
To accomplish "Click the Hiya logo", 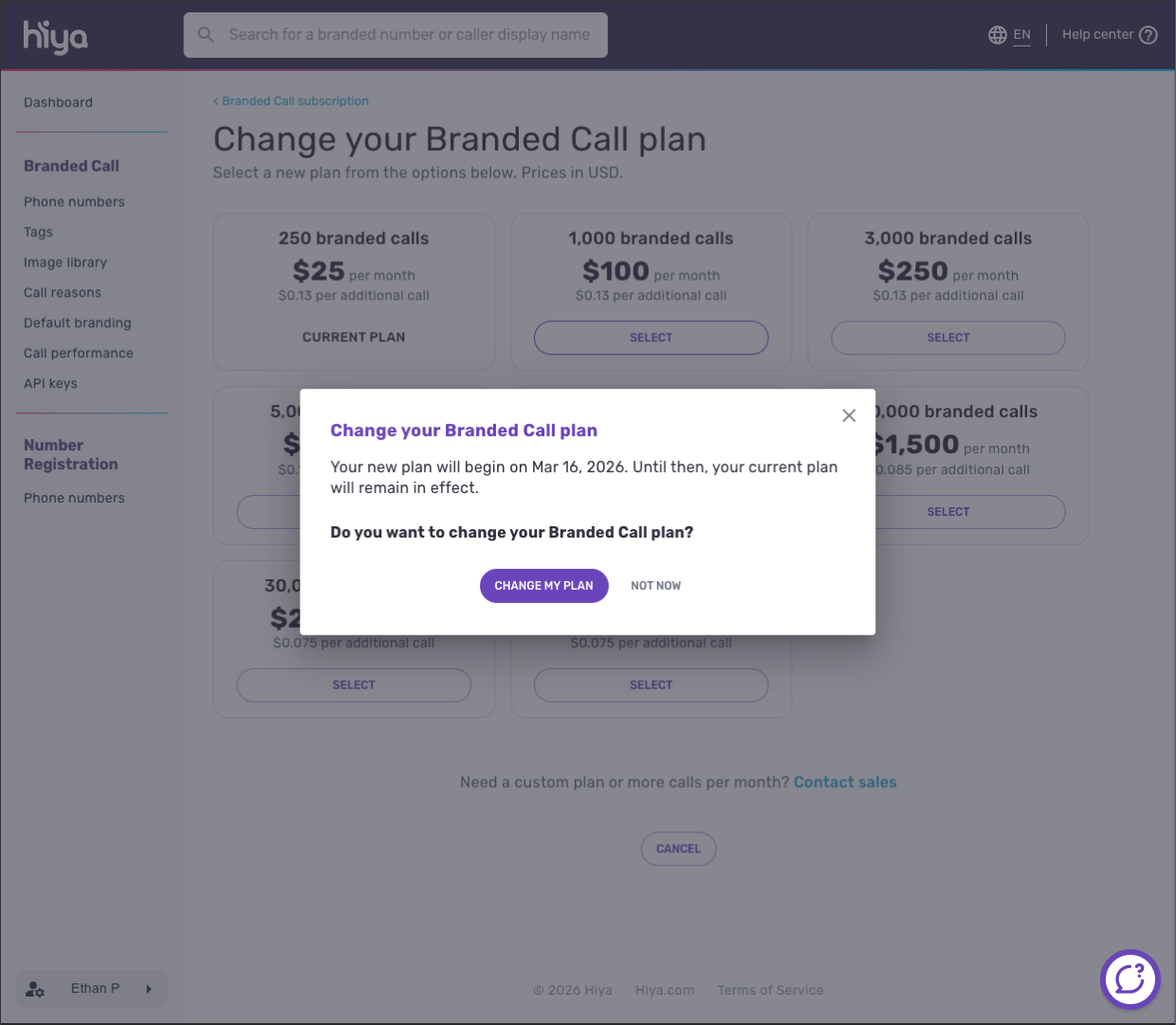I will (x=55, y=36).
